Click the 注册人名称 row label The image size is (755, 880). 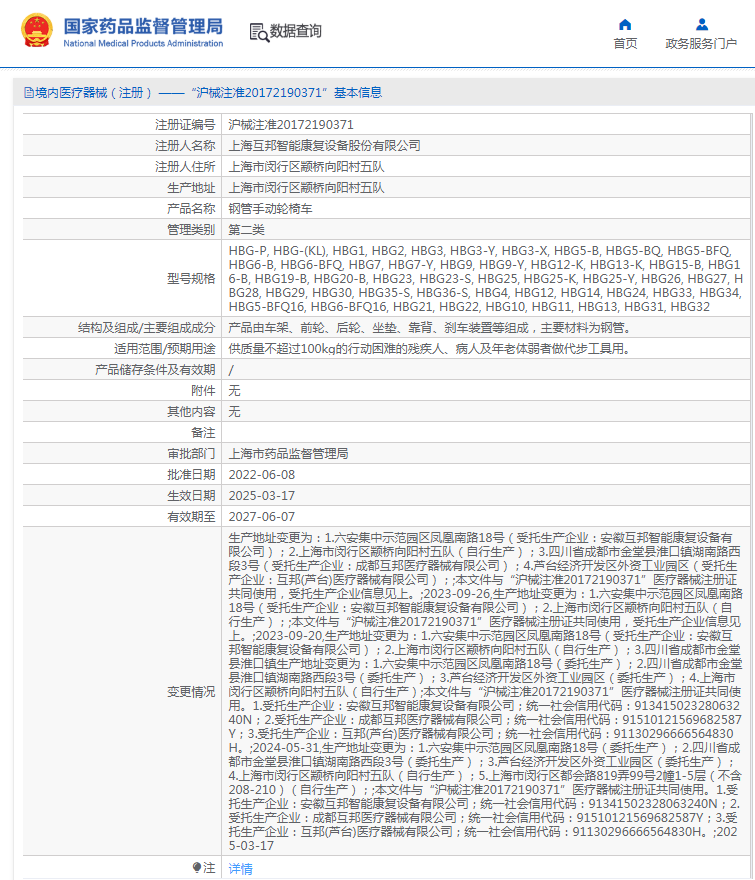(x=185, y=146)
